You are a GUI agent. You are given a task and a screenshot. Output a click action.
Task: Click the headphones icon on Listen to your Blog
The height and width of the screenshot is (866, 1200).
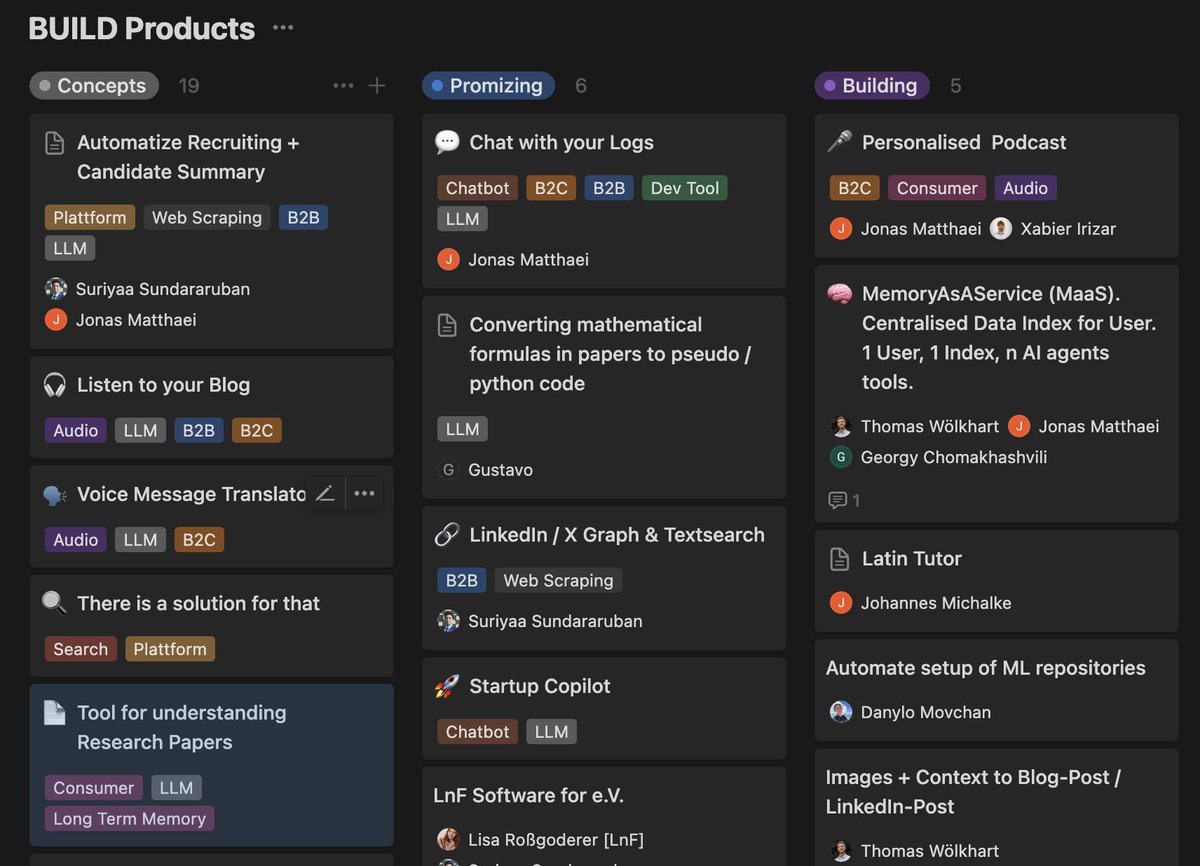(53, 385)
